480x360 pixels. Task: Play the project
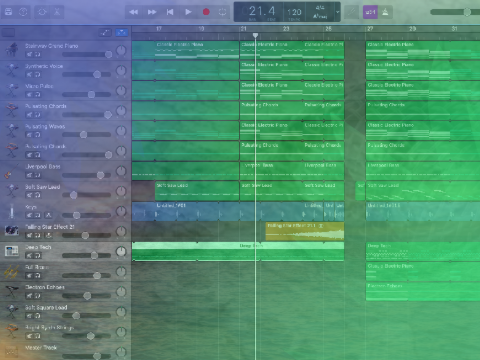(x=188, y=12)
